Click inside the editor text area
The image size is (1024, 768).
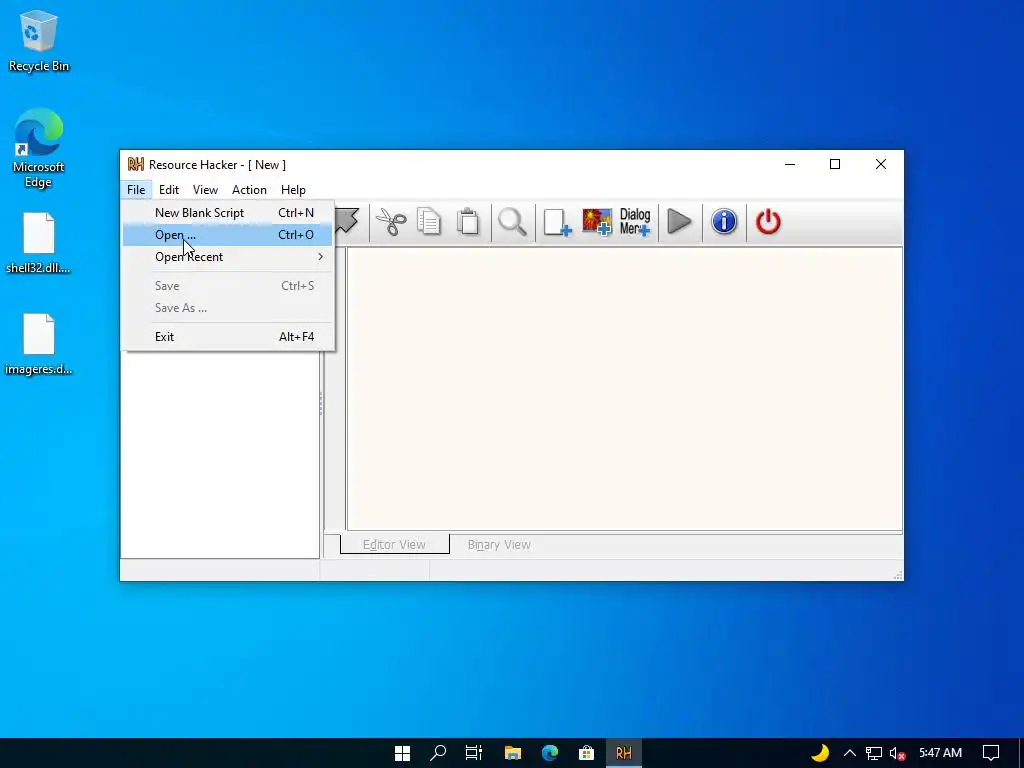(x=624, y=389)
